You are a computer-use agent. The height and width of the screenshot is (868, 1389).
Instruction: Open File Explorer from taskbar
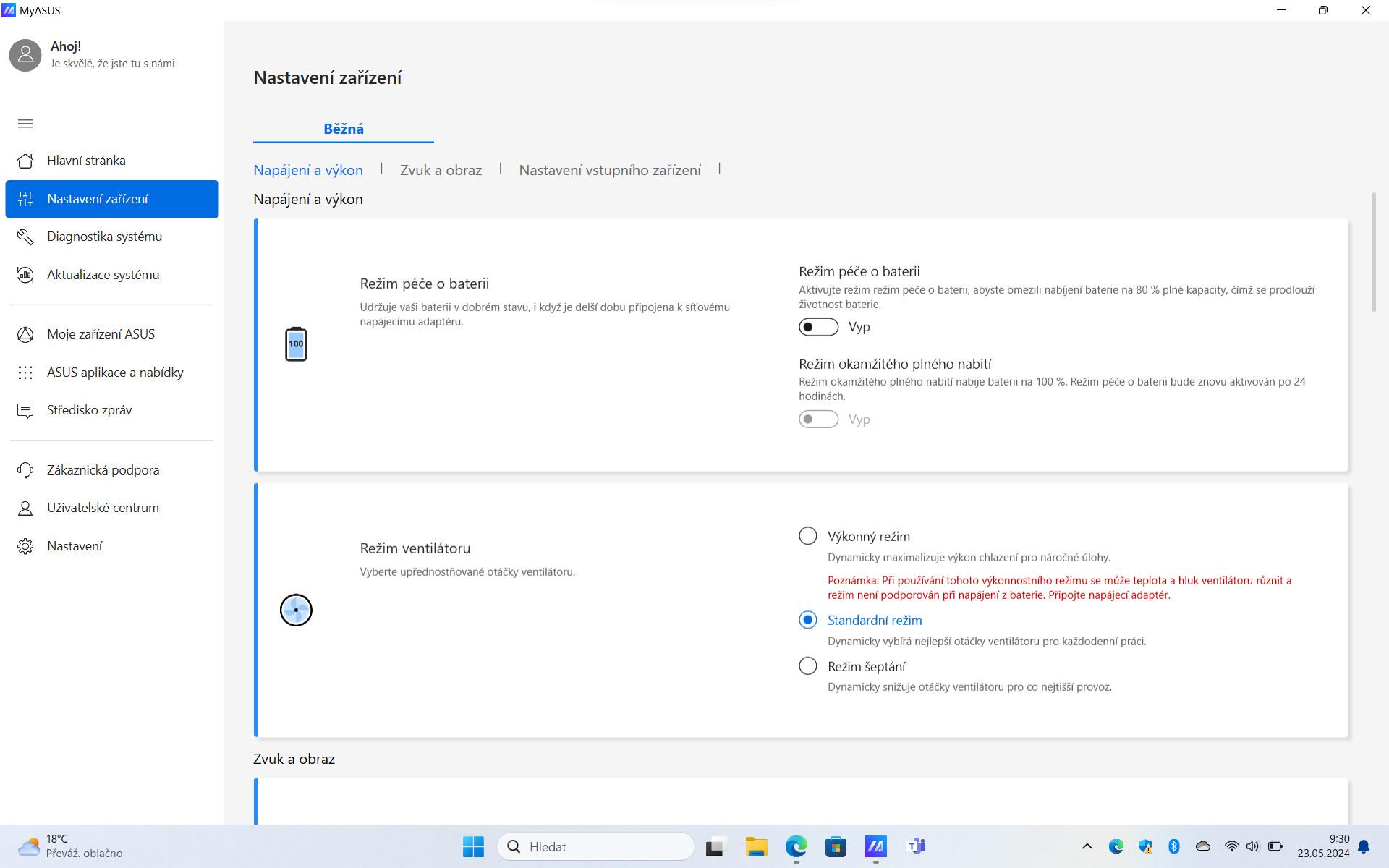[756, 846]
